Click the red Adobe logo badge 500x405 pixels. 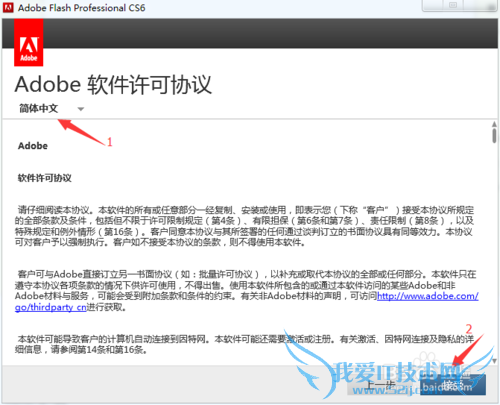[29, 42]
